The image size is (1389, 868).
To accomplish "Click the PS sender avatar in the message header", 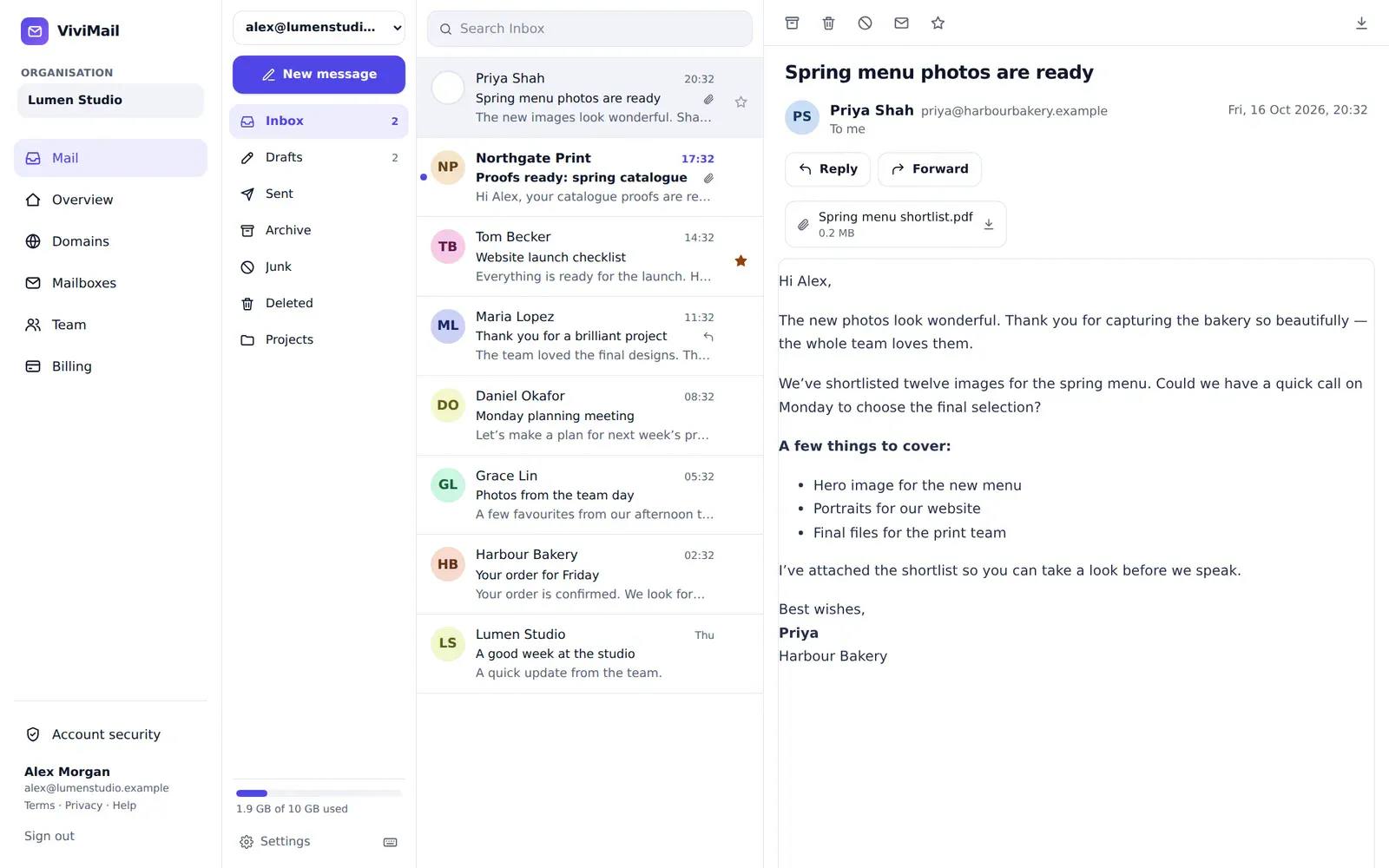I will (x=802, y=117).
